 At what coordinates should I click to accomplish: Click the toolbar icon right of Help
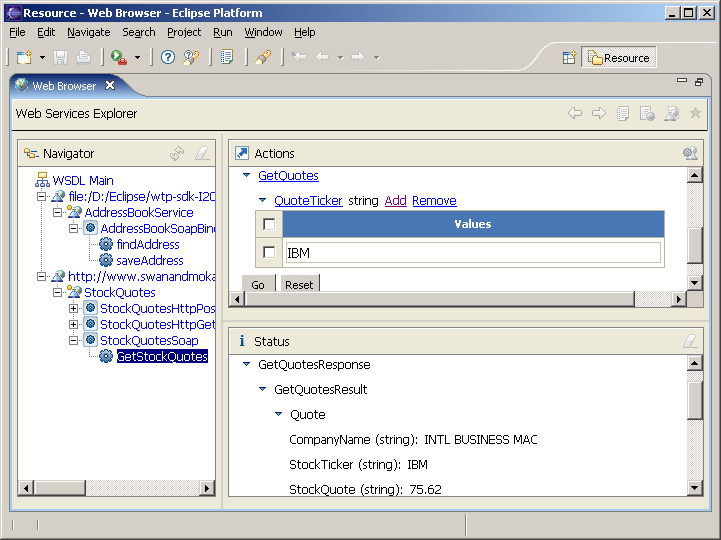tap(191, 57)
